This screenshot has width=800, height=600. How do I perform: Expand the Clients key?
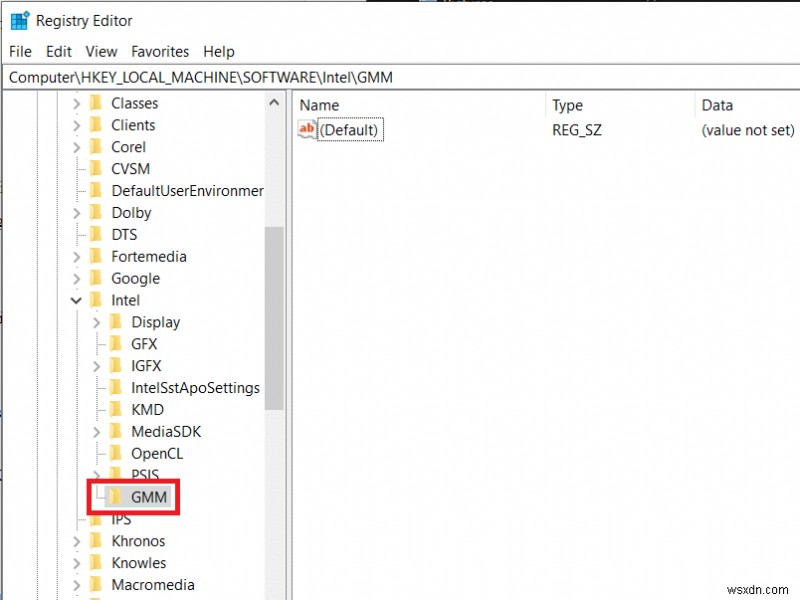point(77,126)
